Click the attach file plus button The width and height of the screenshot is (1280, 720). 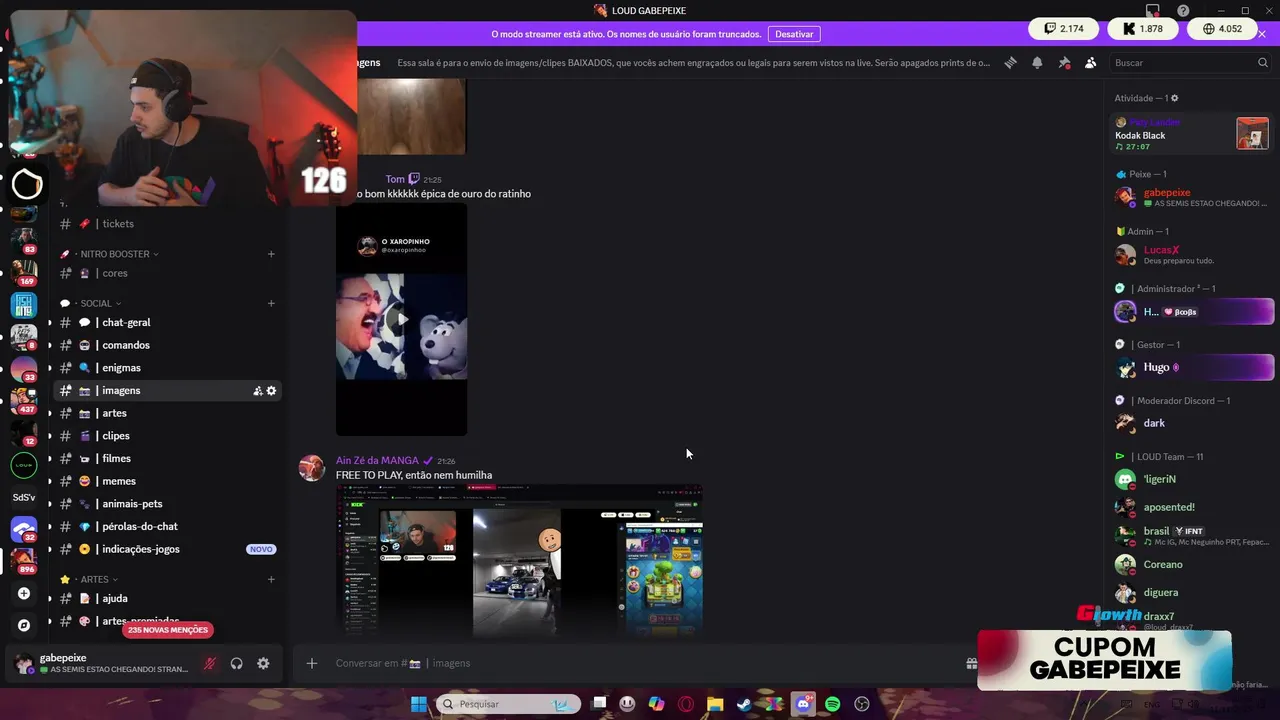(311, 663)
